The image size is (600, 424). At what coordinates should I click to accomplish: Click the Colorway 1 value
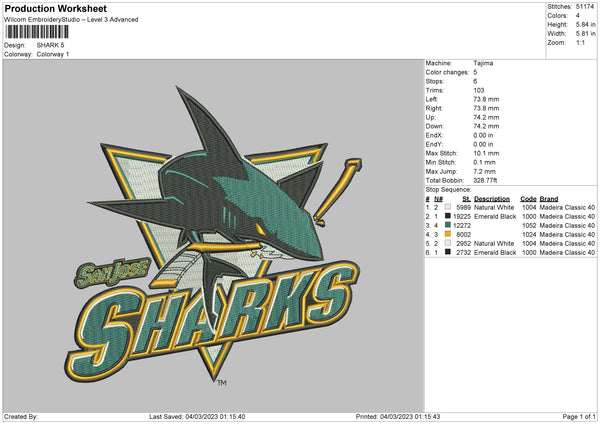52,53
